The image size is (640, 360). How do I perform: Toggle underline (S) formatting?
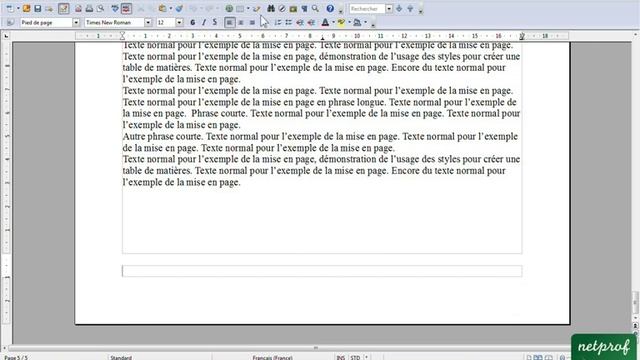[215, 22]
